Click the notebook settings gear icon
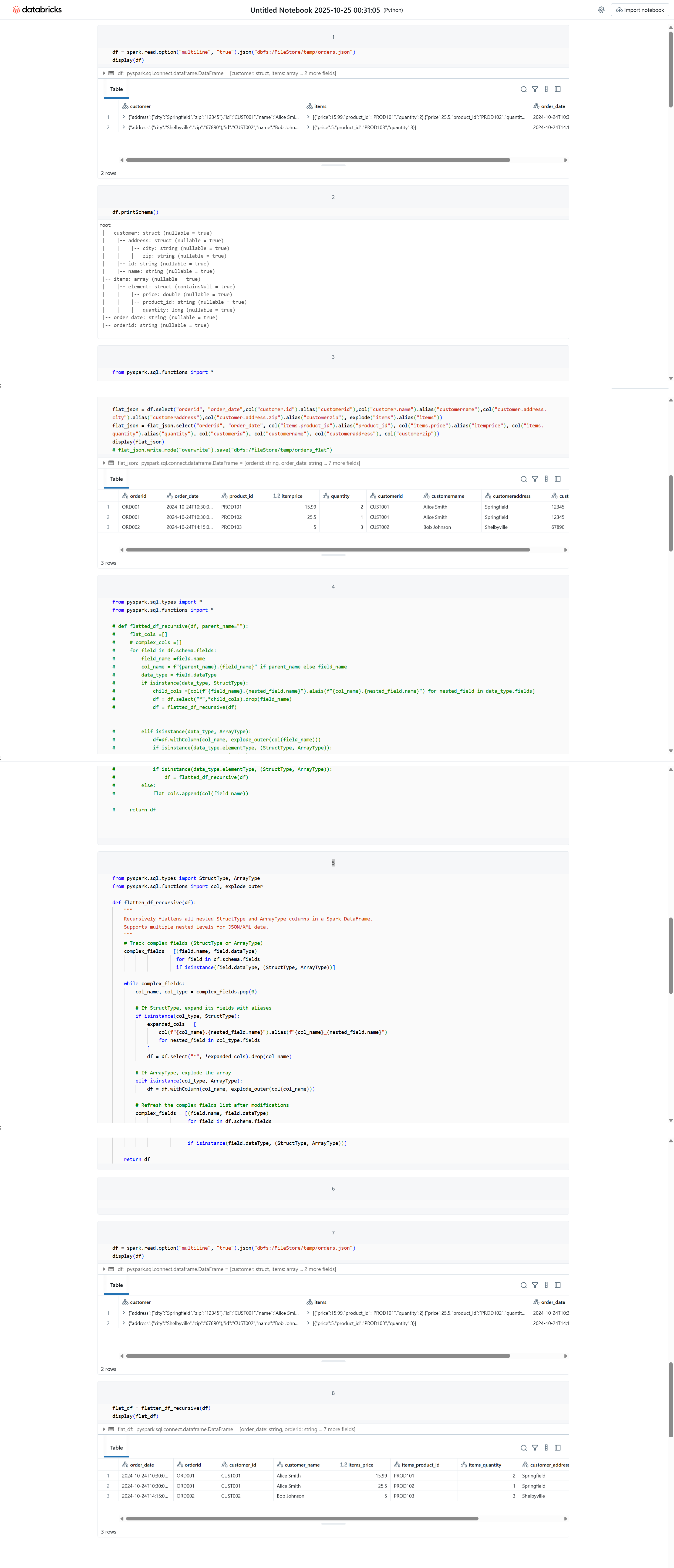 coord(601,10)
